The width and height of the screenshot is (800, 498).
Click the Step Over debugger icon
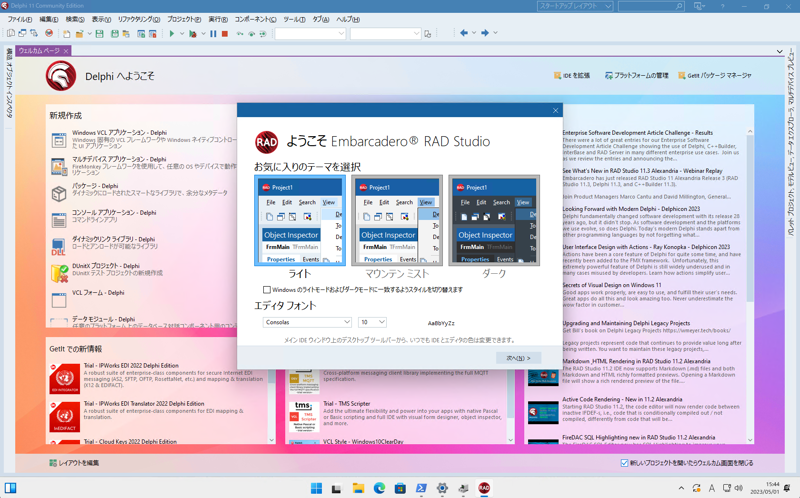[251, 34]
